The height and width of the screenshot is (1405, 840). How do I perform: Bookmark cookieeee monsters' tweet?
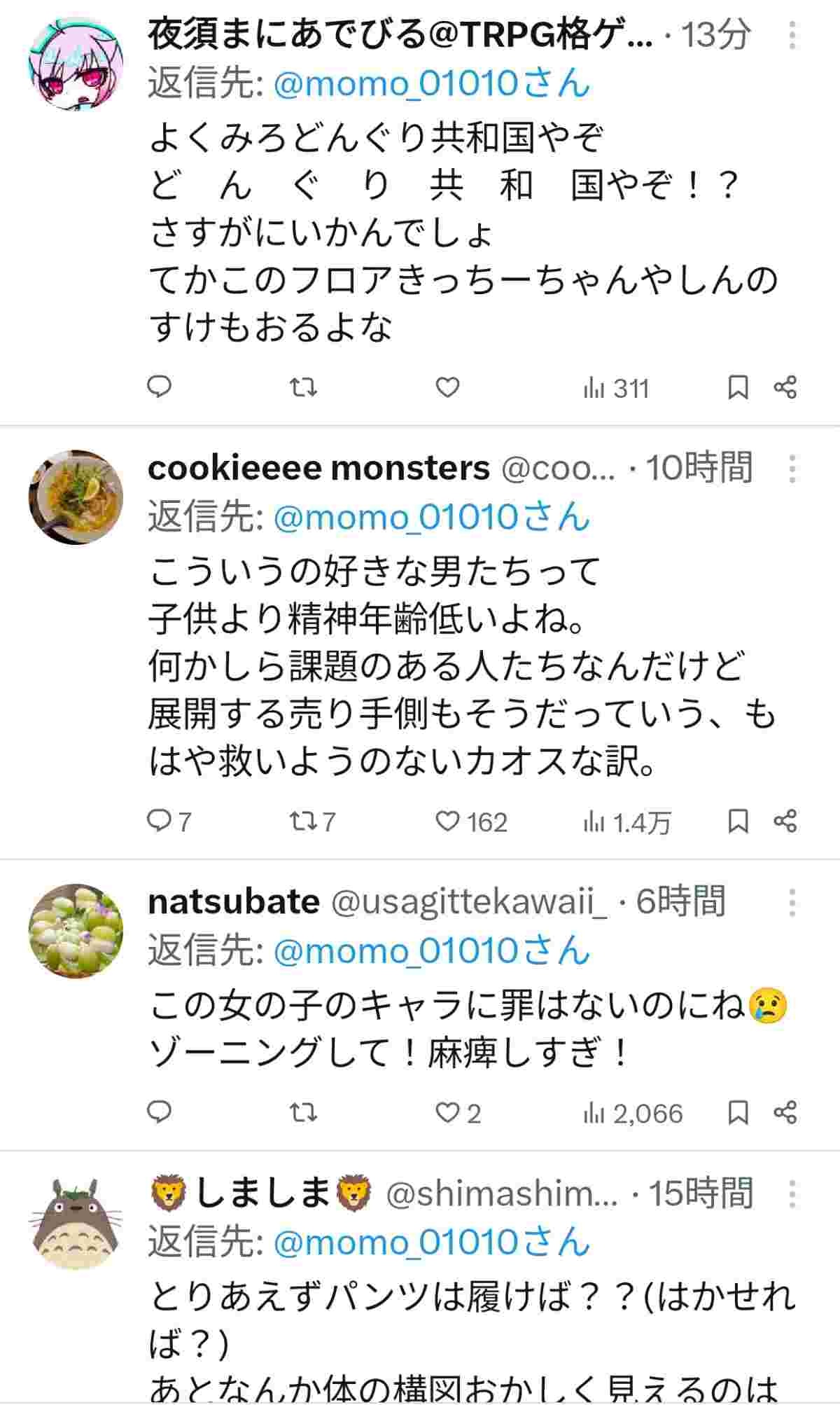point(738,821)
